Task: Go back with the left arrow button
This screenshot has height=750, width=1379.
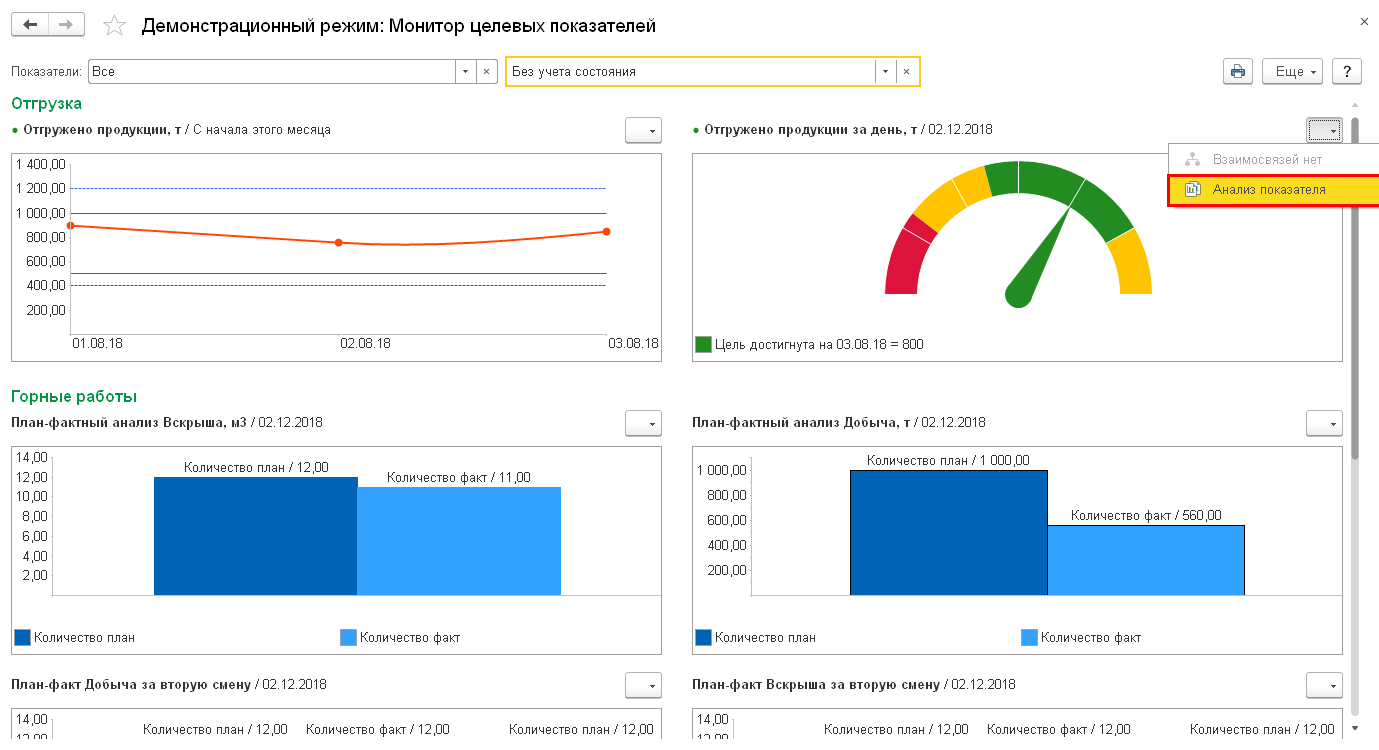Action: point(29,25)
